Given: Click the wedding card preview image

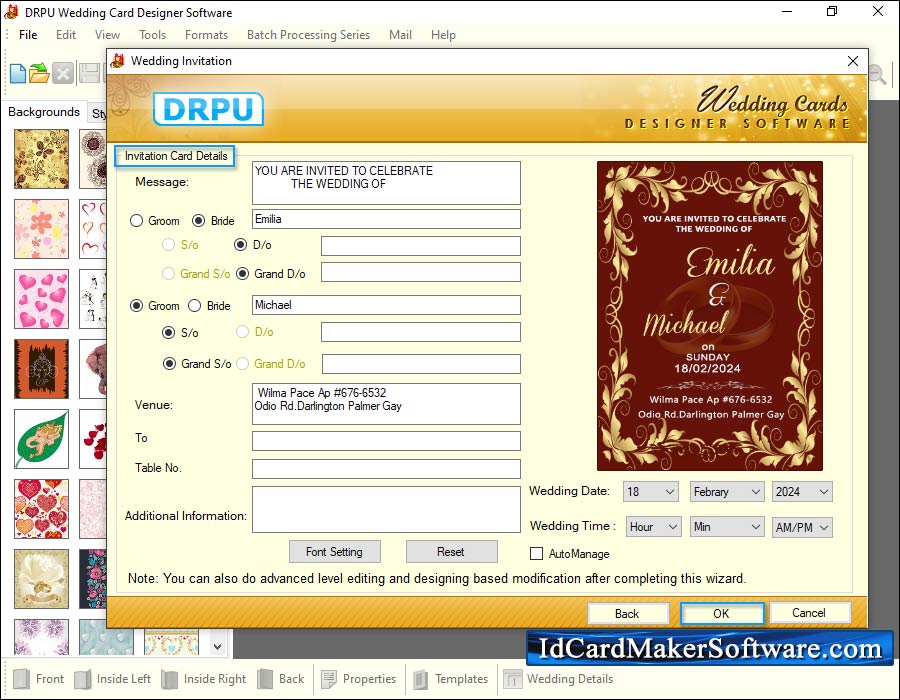Looking at the screenshot, I should [x=710, y=316].
